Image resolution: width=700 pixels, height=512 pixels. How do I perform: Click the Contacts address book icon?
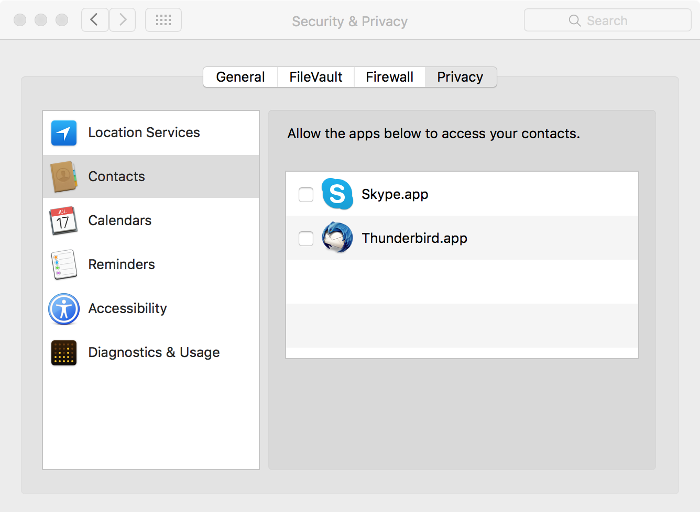(x=63, y=177)
